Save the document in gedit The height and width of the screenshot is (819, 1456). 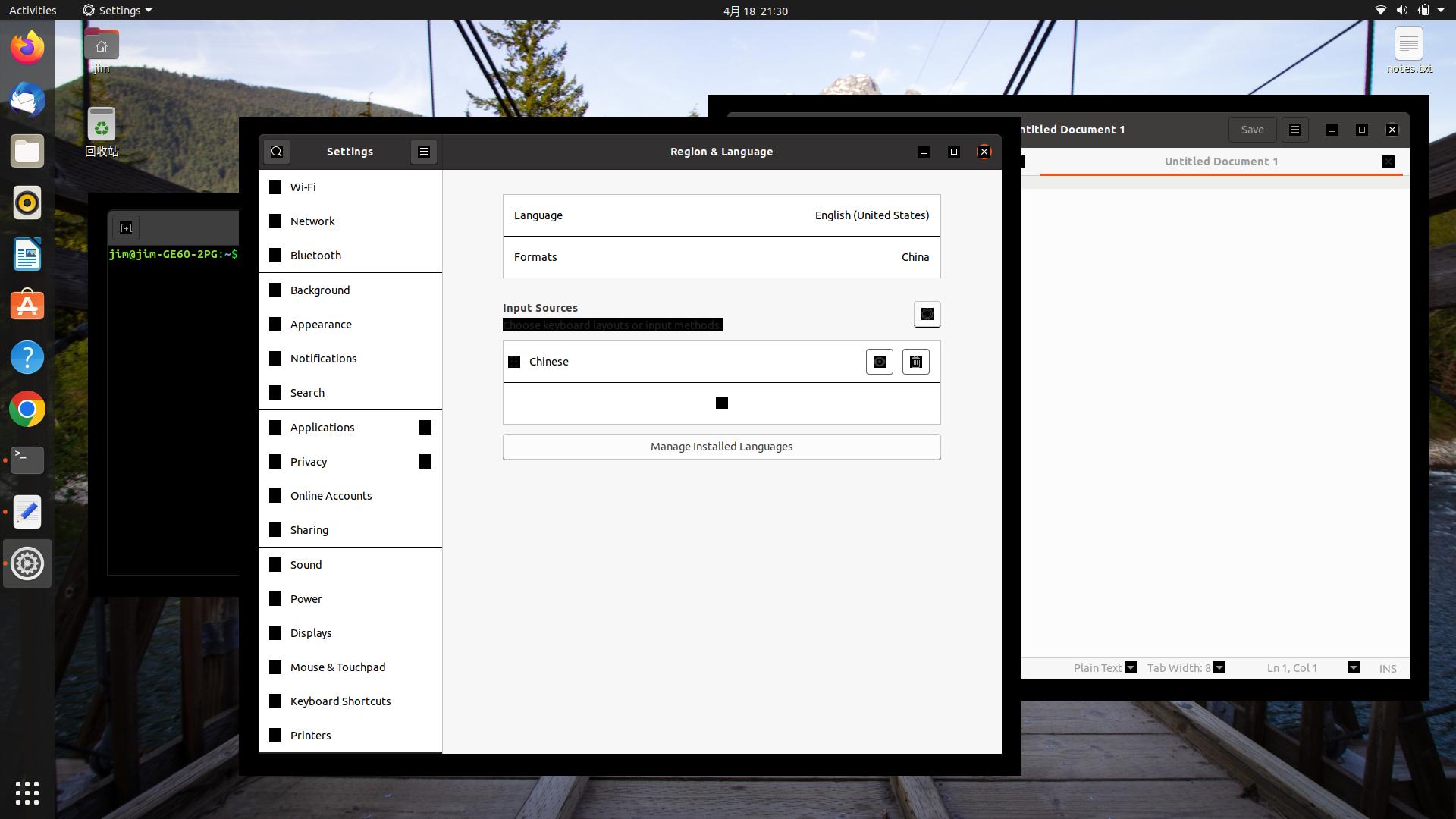(x=1251, y=129)
